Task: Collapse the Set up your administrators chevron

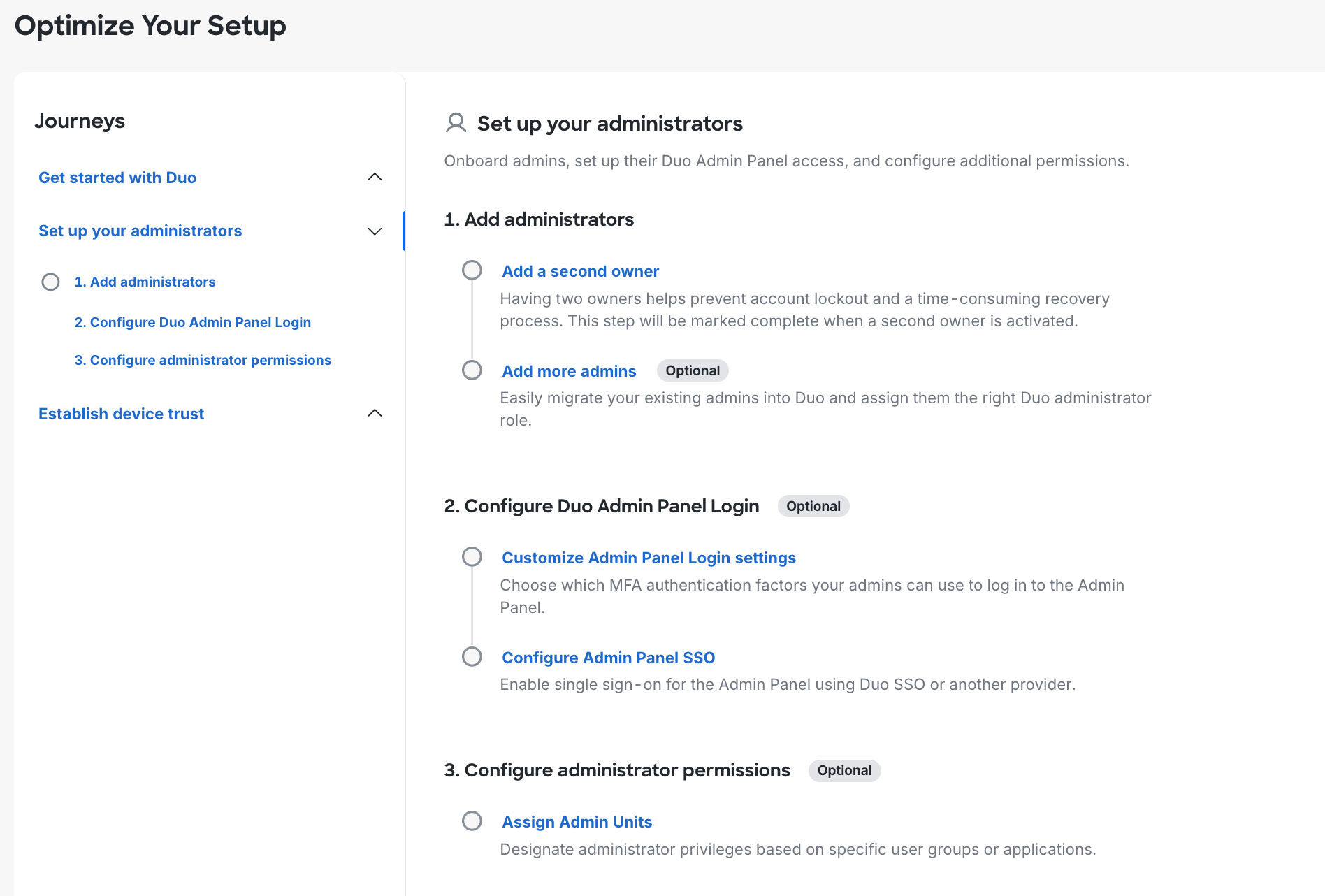Action: click(x=375, y=231)
